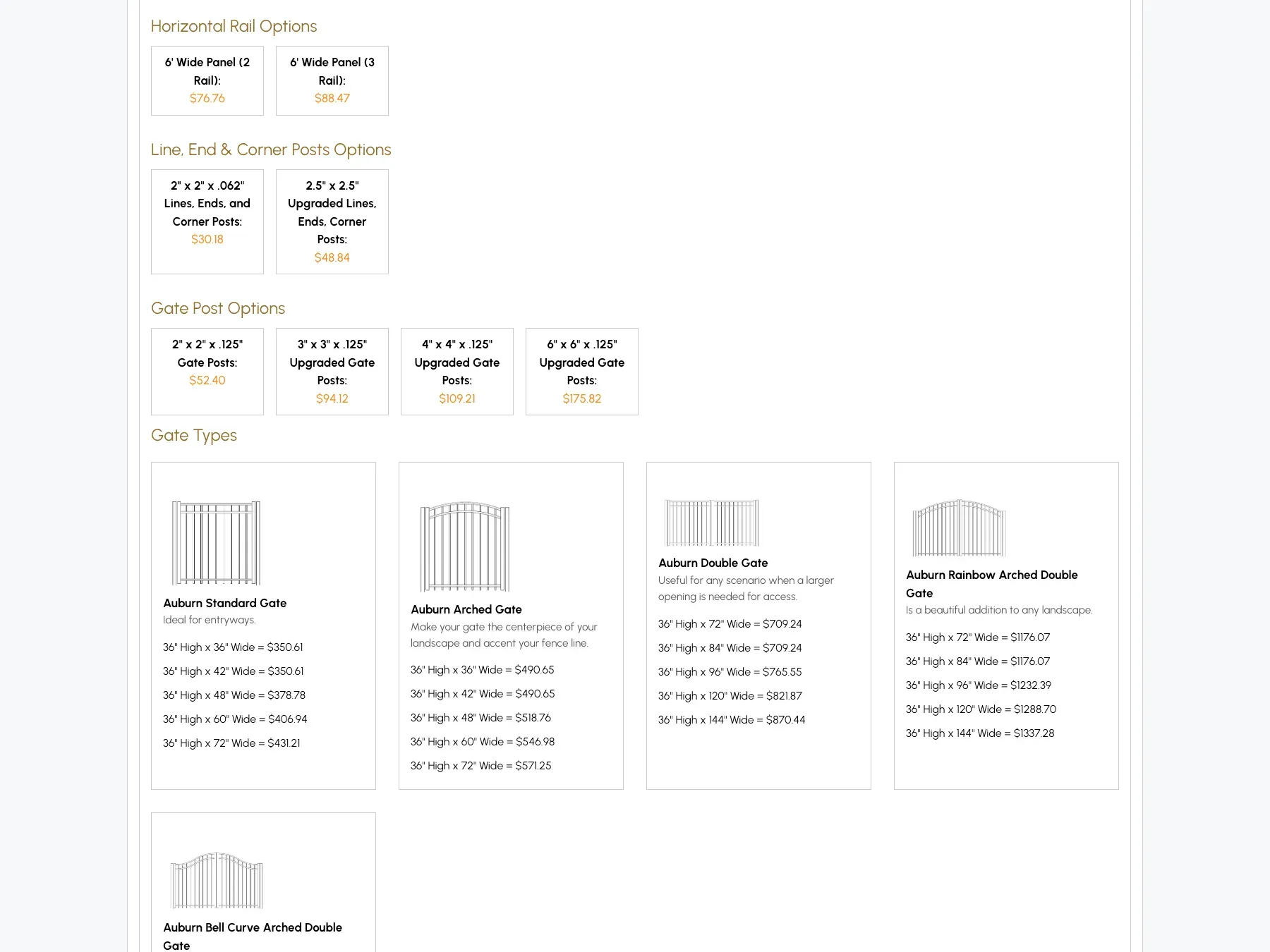Open the Auburn Double Gate image

pos(712,523)
